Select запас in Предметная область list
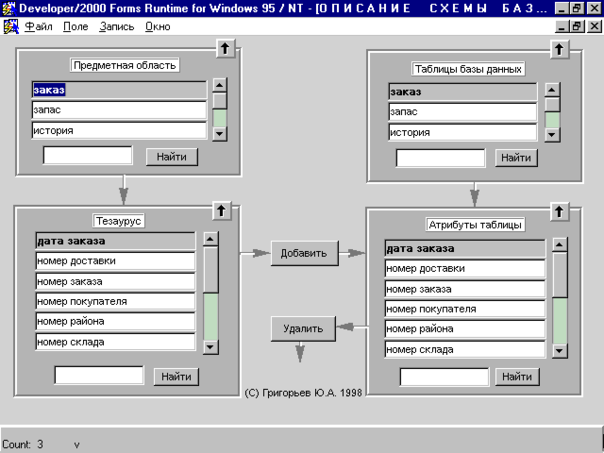The width and height of the screenshot is (604, 453). click(x=119, y=110)
